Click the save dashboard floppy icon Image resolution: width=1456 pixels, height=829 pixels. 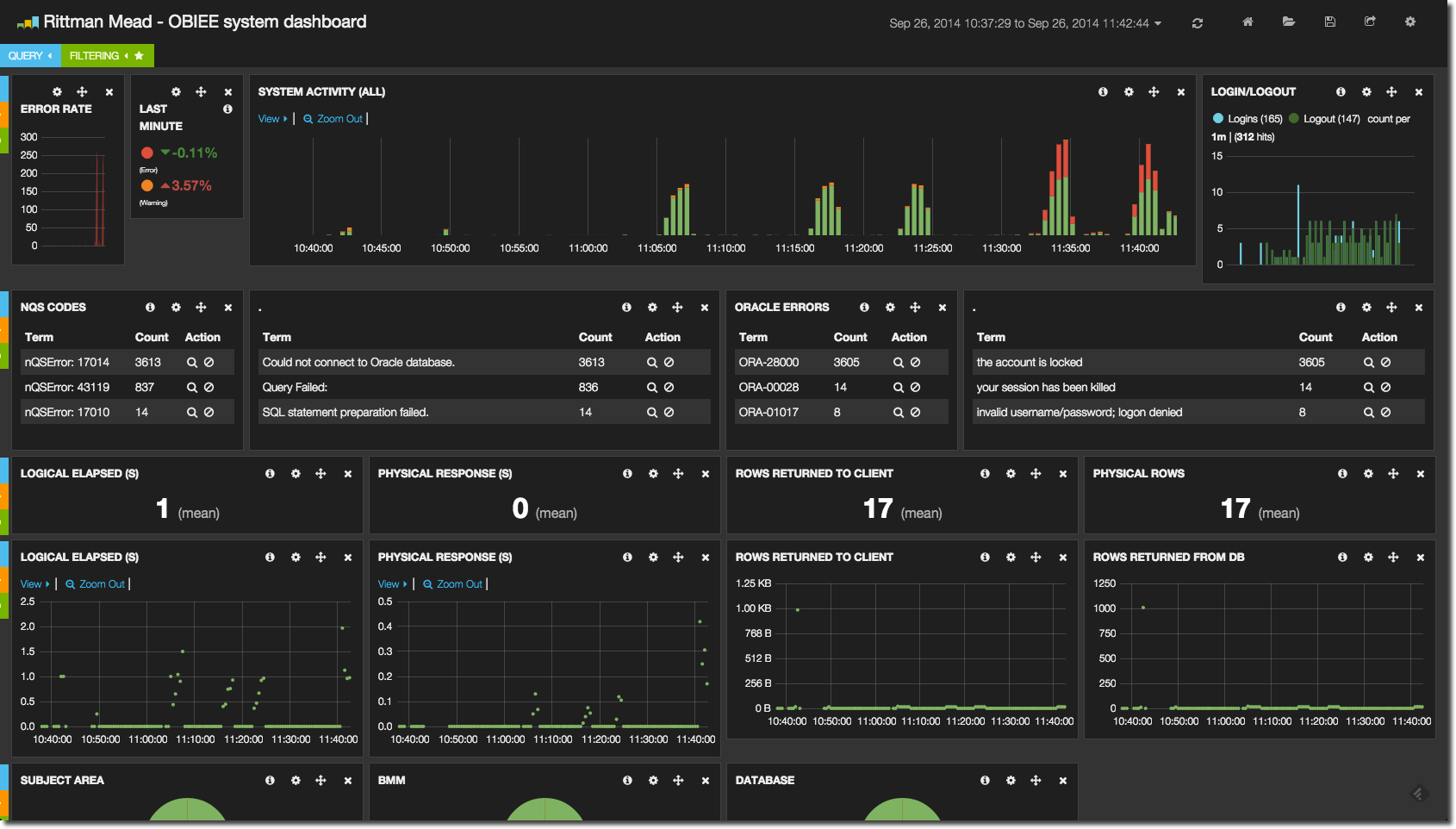(x=1329, y=22)
